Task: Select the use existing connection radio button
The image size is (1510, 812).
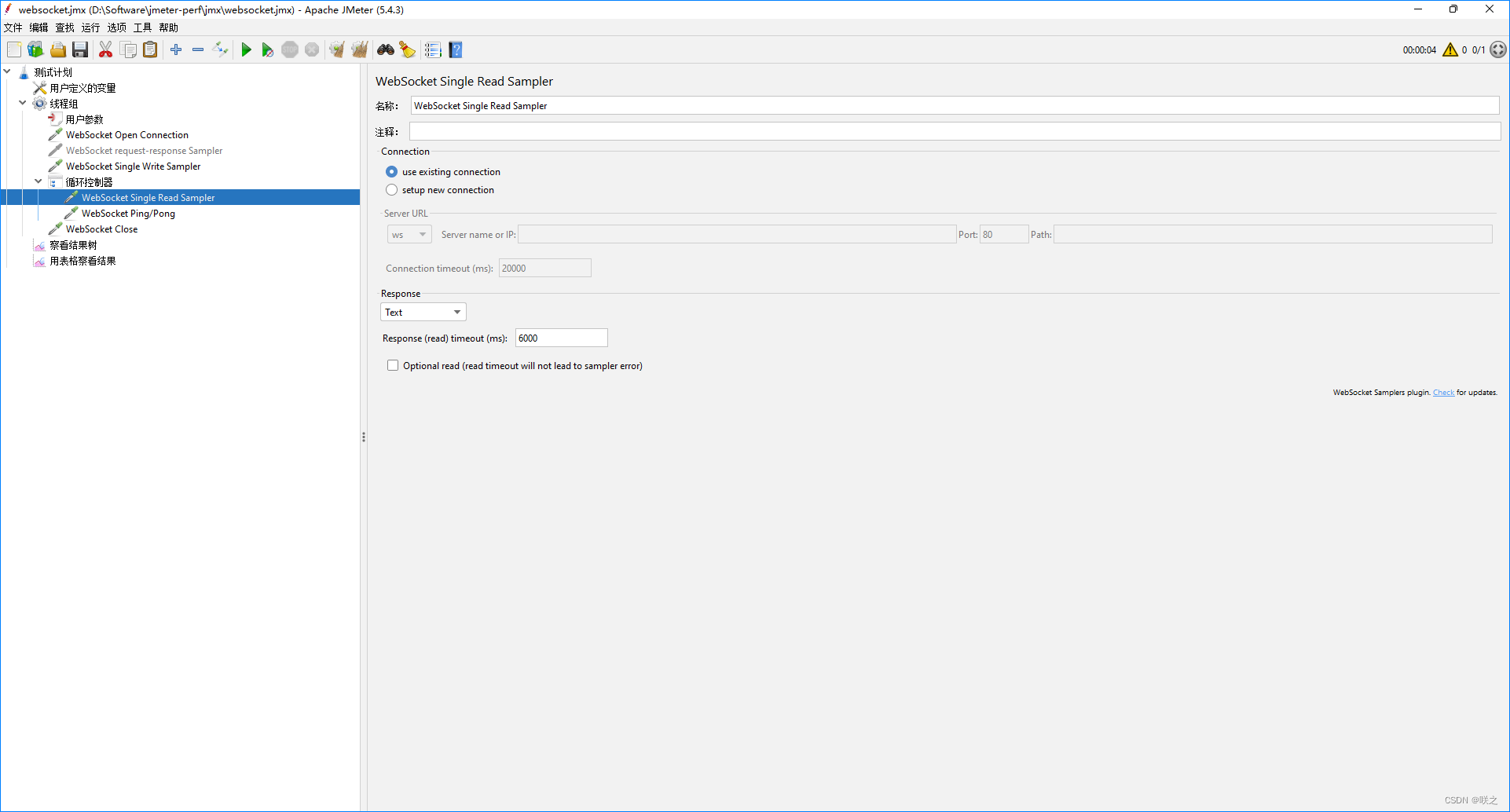Action: [x=391, y=171]
